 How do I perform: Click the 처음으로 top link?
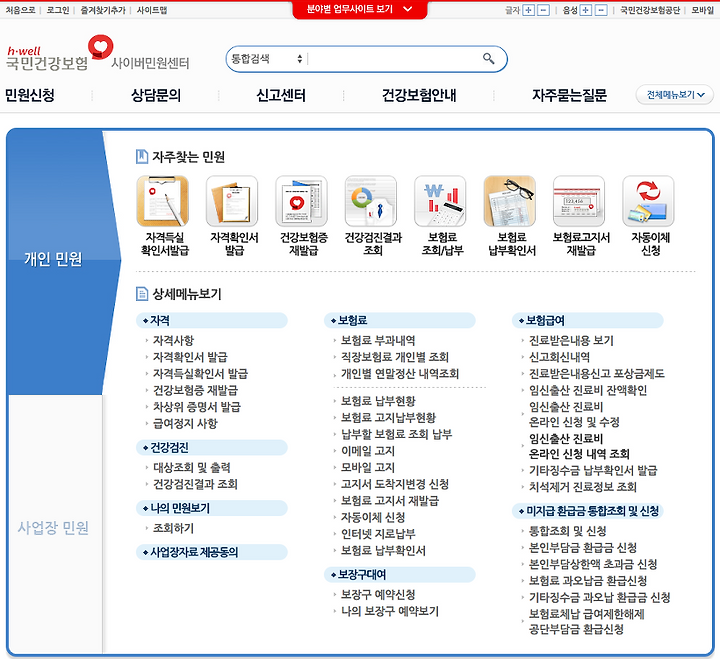click(x=20, y=10)
